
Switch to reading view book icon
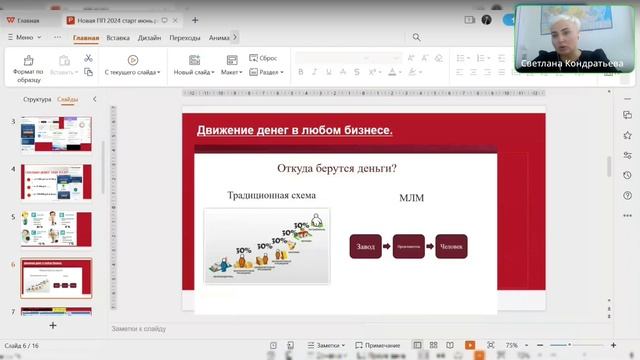click(x=450, y=345)
